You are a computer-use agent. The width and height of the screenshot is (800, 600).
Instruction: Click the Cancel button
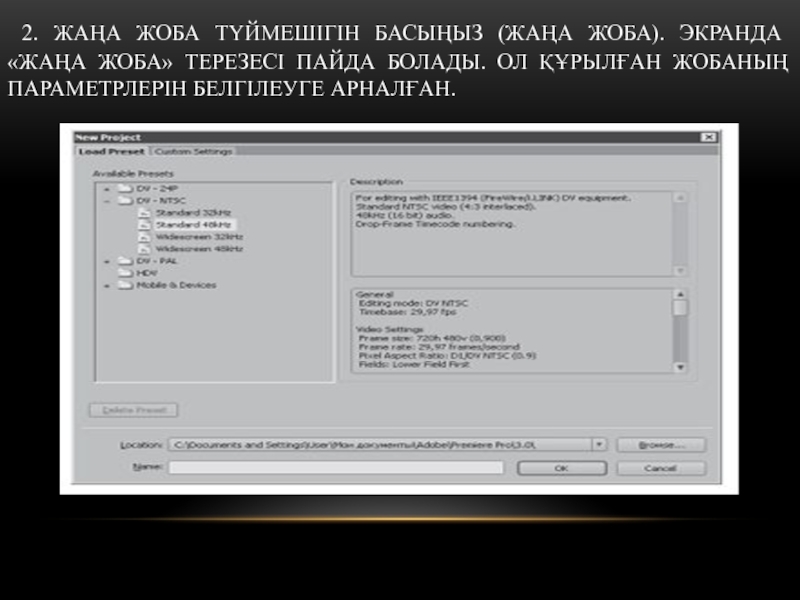661,468
